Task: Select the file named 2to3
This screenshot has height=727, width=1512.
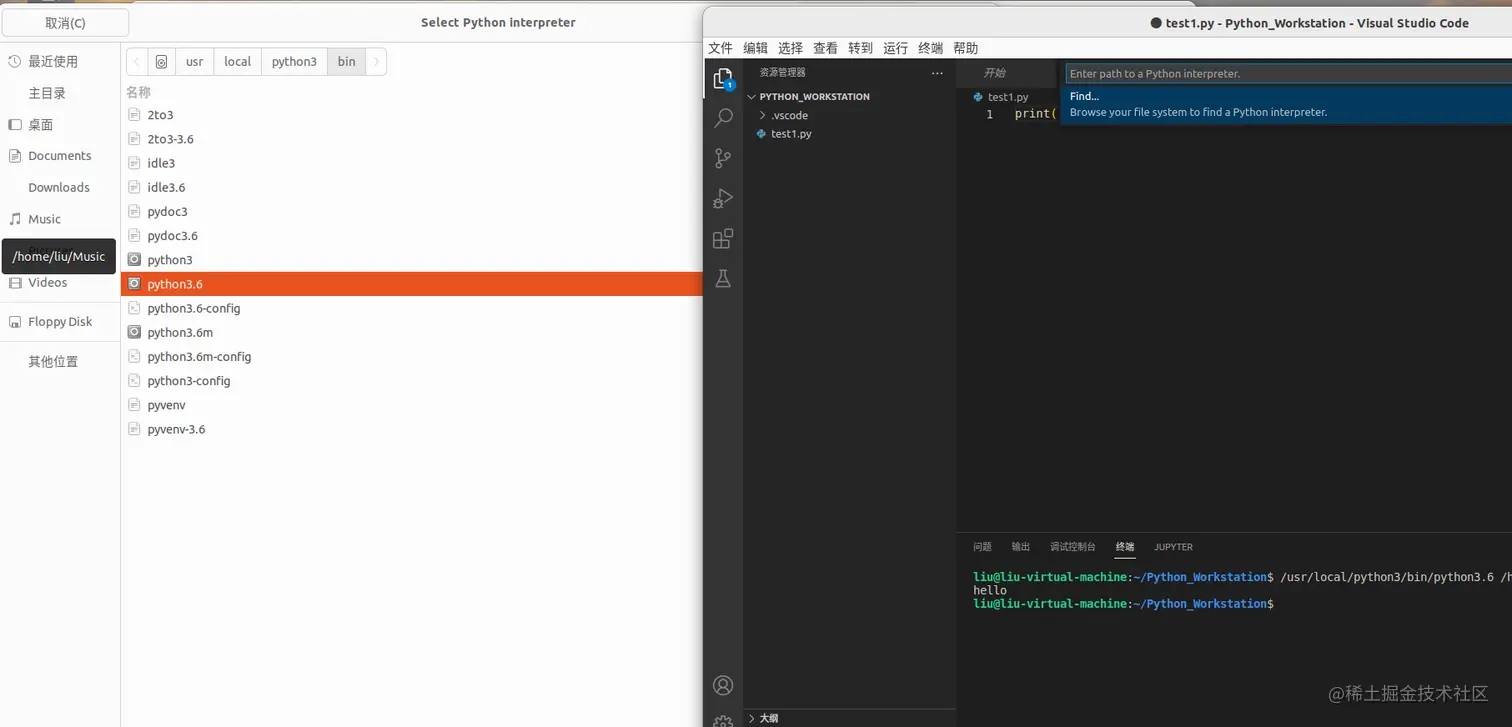Action: pyautogui.click(x=411, y=115)
